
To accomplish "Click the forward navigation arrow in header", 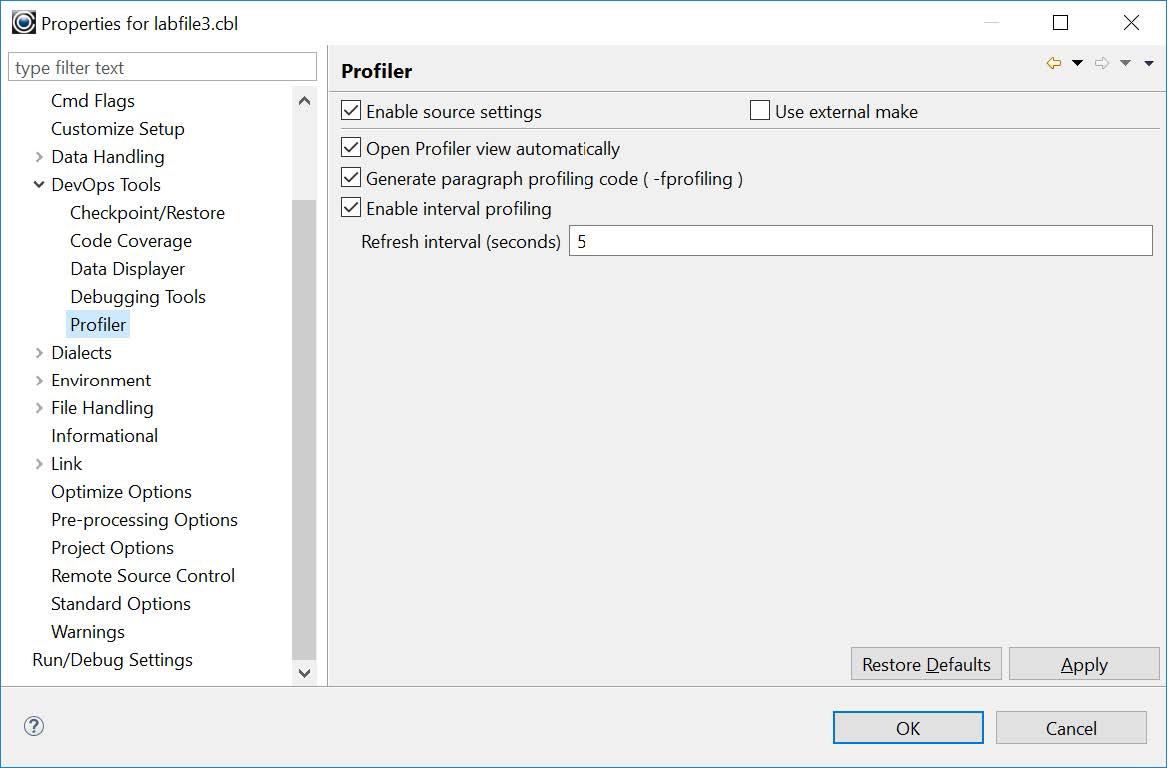I will pyautogui.click(x=1102, y=62).
